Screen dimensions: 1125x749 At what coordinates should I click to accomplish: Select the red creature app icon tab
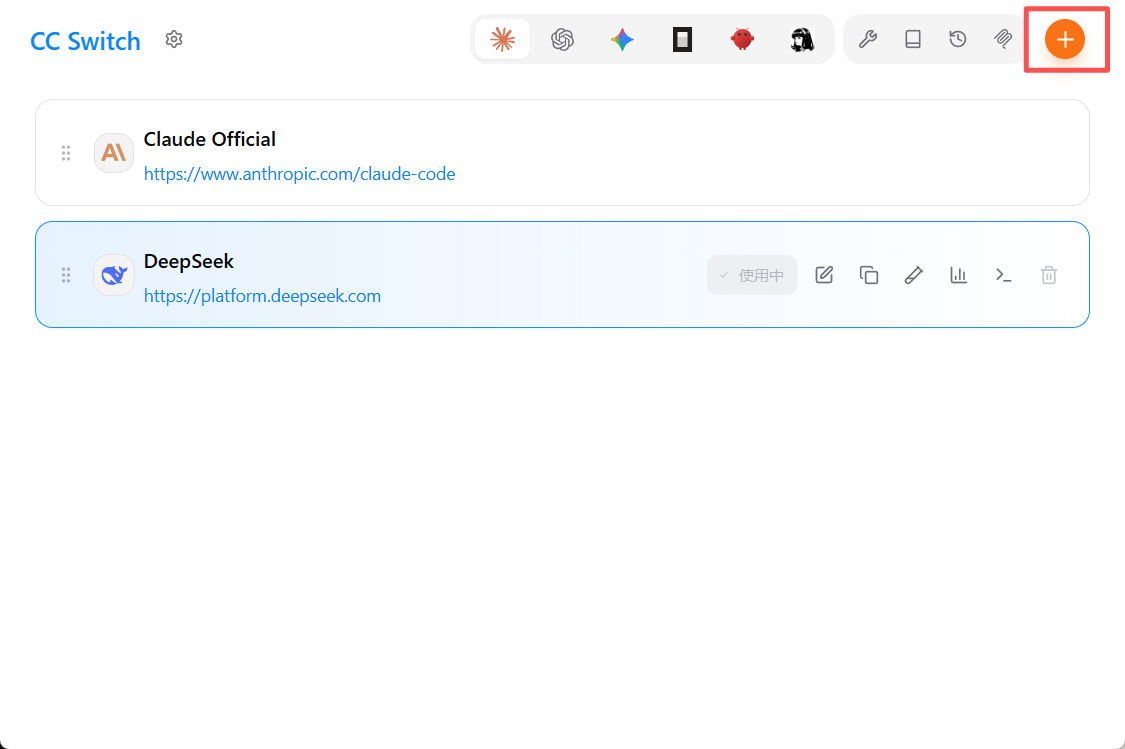pos(743,39)
